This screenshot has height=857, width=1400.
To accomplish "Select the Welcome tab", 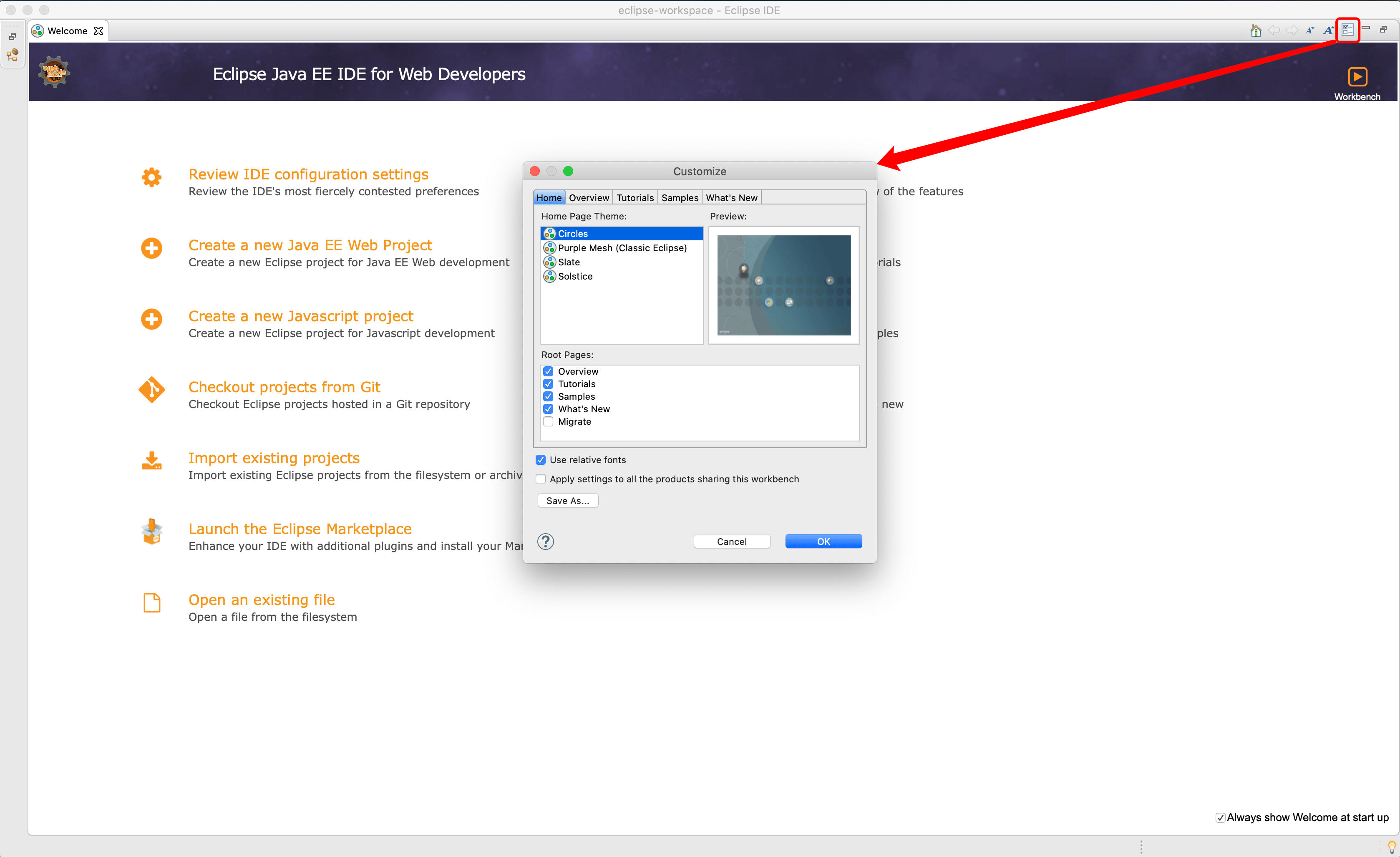I will coord(67,31).
